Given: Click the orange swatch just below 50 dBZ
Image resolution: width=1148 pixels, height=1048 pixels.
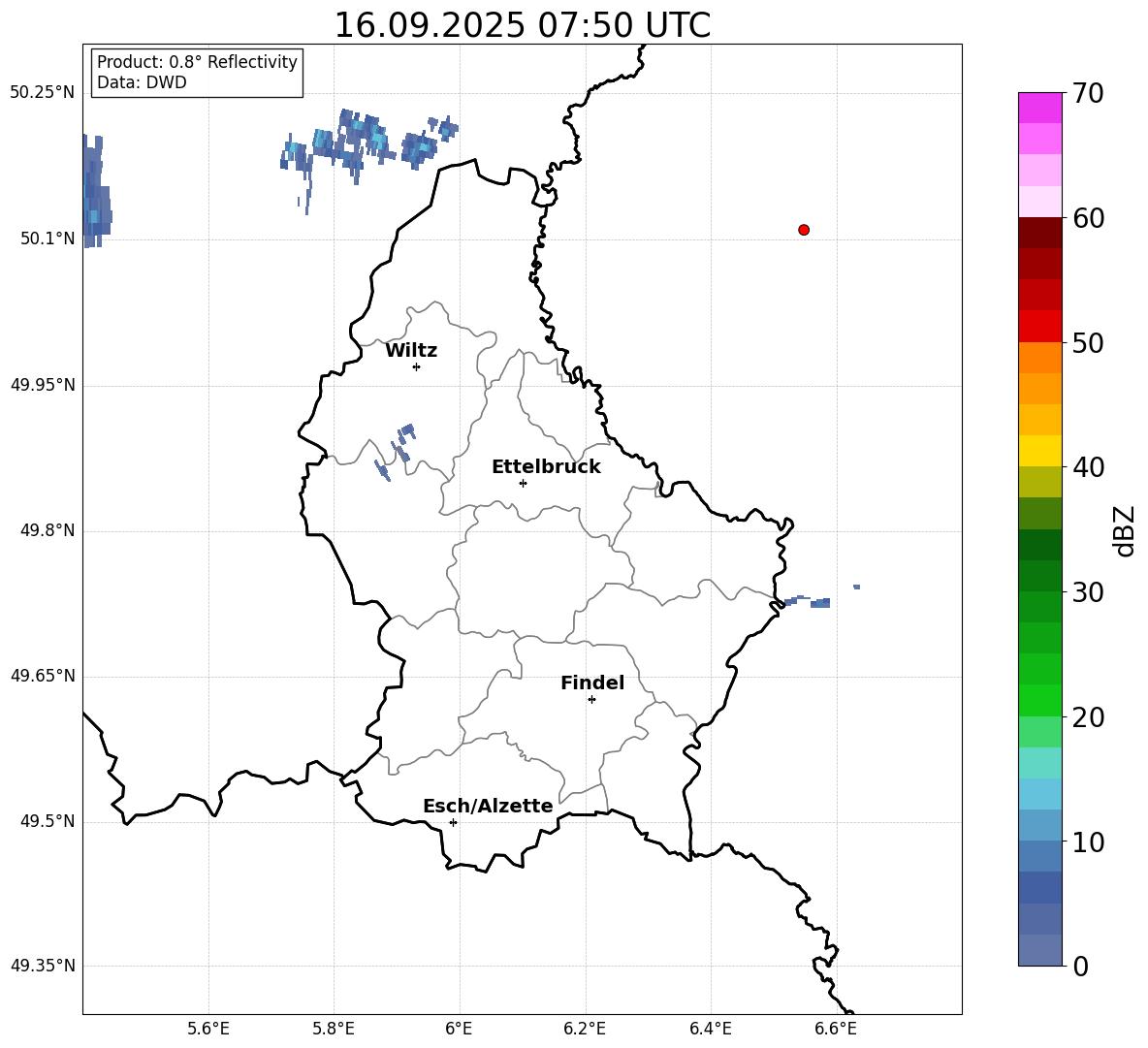Looking at the screenshot, I should click(1040, 358).
